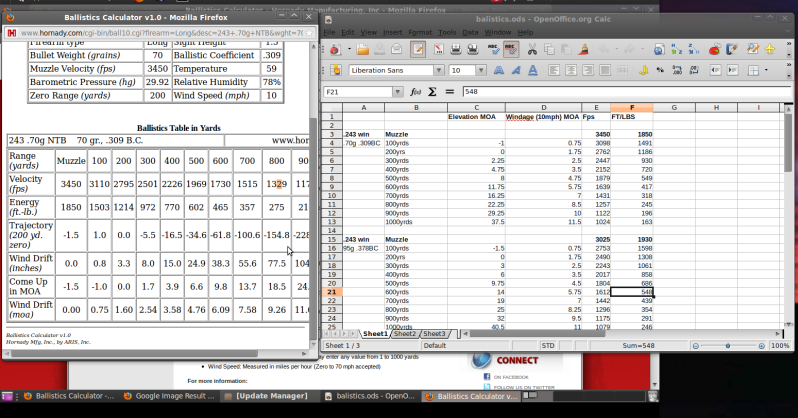Click the New document icon in Calc
This screenshot has width=798, height=418.
point(335,49)
